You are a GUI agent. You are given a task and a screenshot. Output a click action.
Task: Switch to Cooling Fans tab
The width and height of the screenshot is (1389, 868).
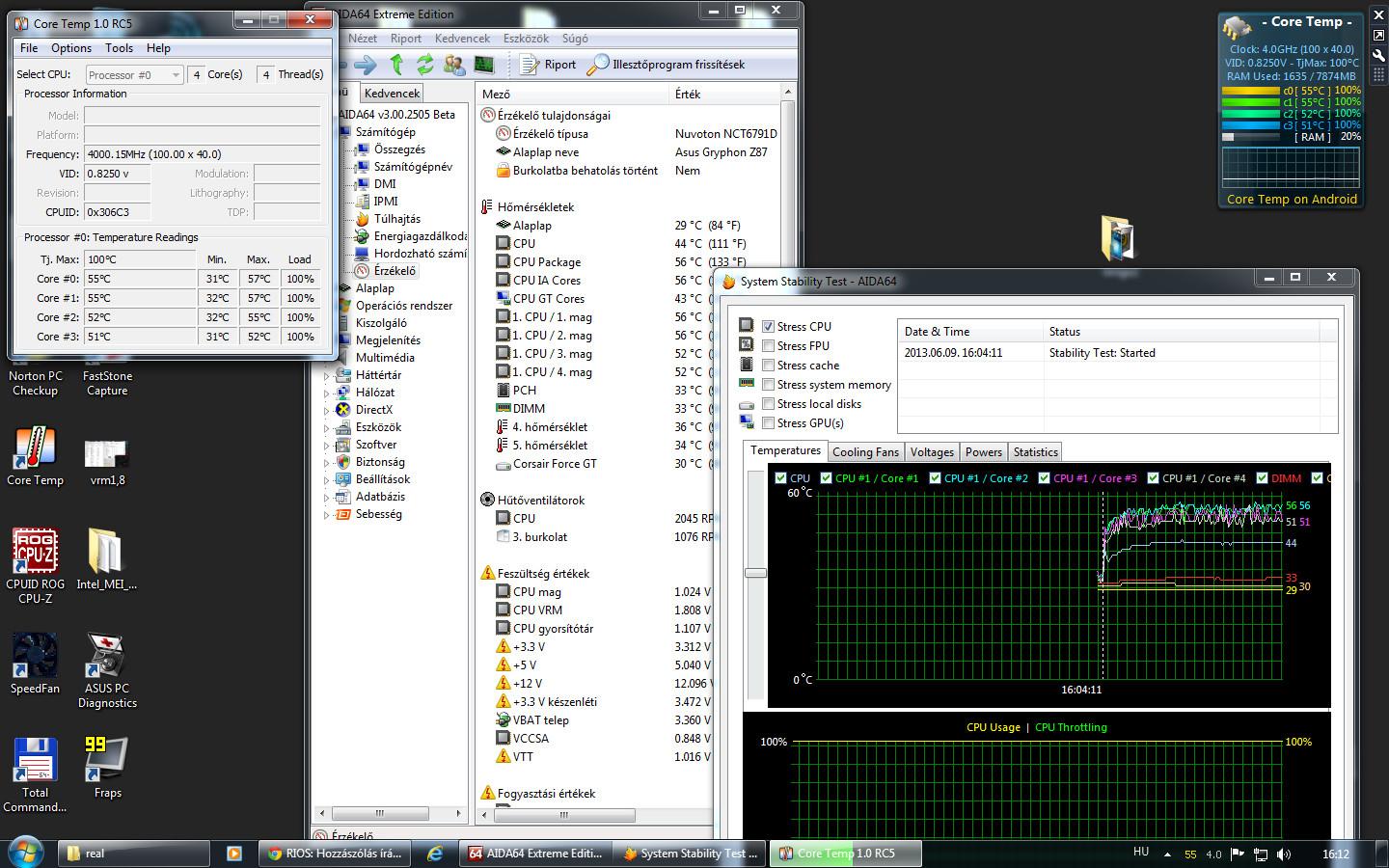click(x=865, y=451)
